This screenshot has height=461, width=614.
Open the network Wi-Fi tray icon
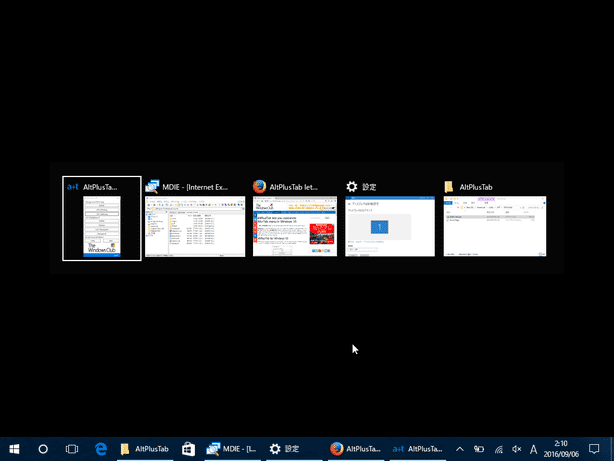(498, 449)
